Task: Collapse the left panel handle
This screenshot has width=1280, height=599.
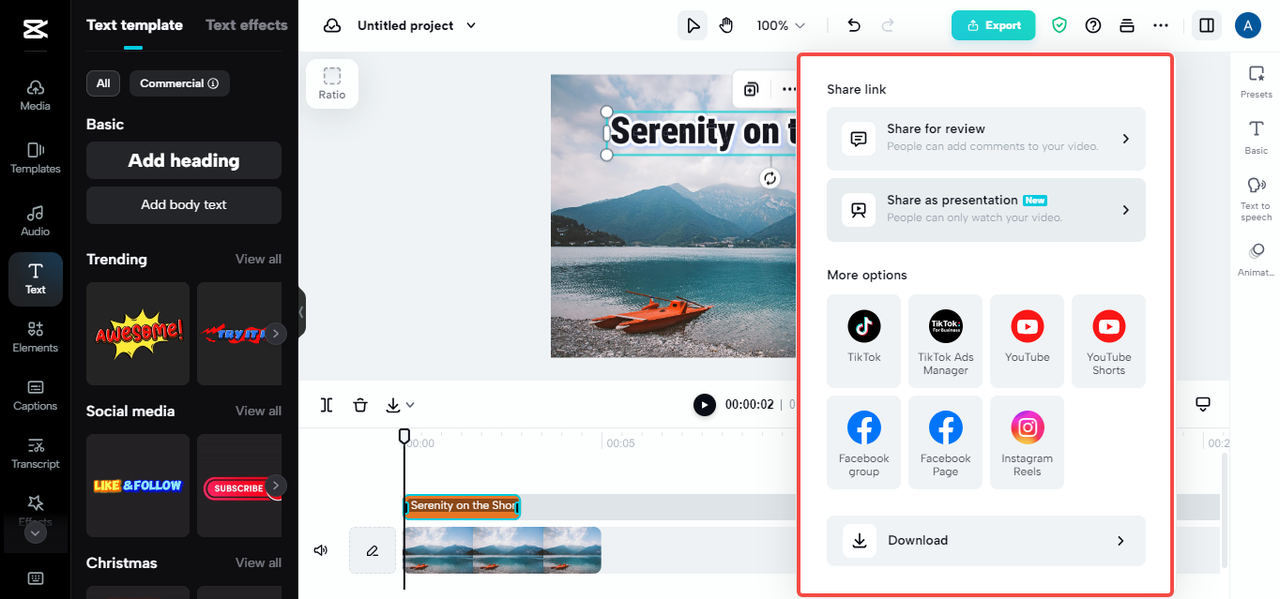Action: (301, 313)
